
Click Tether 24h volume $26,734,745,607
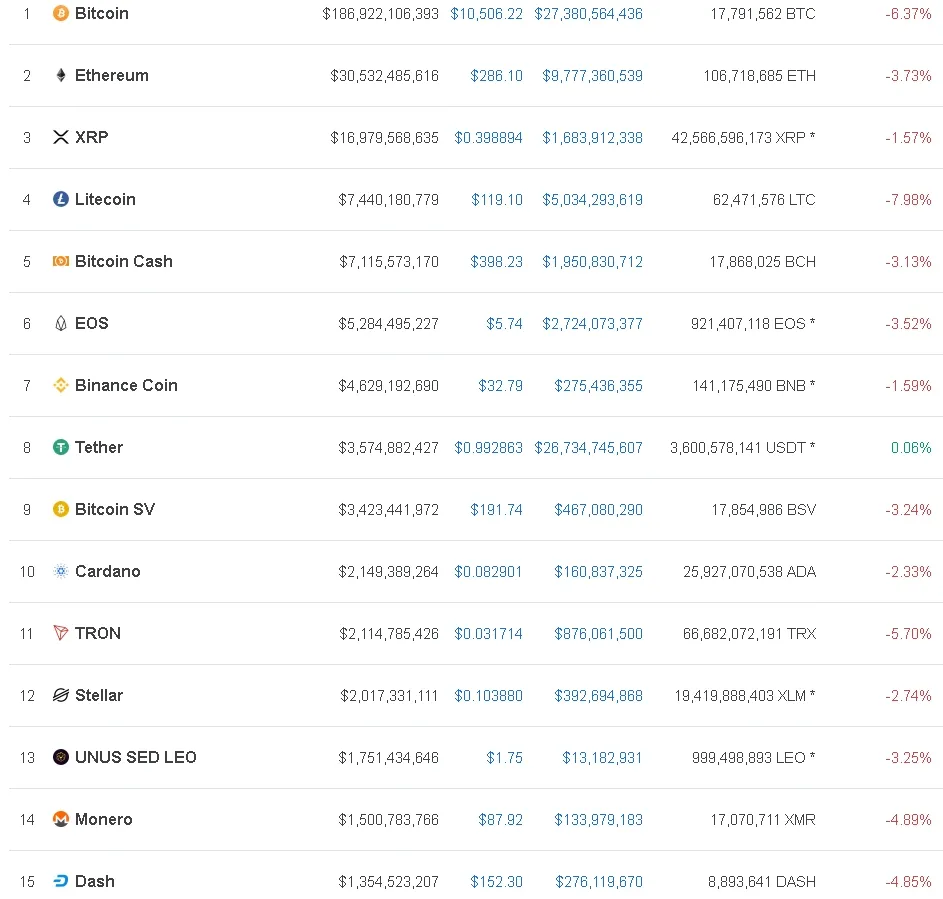(588, 448)
